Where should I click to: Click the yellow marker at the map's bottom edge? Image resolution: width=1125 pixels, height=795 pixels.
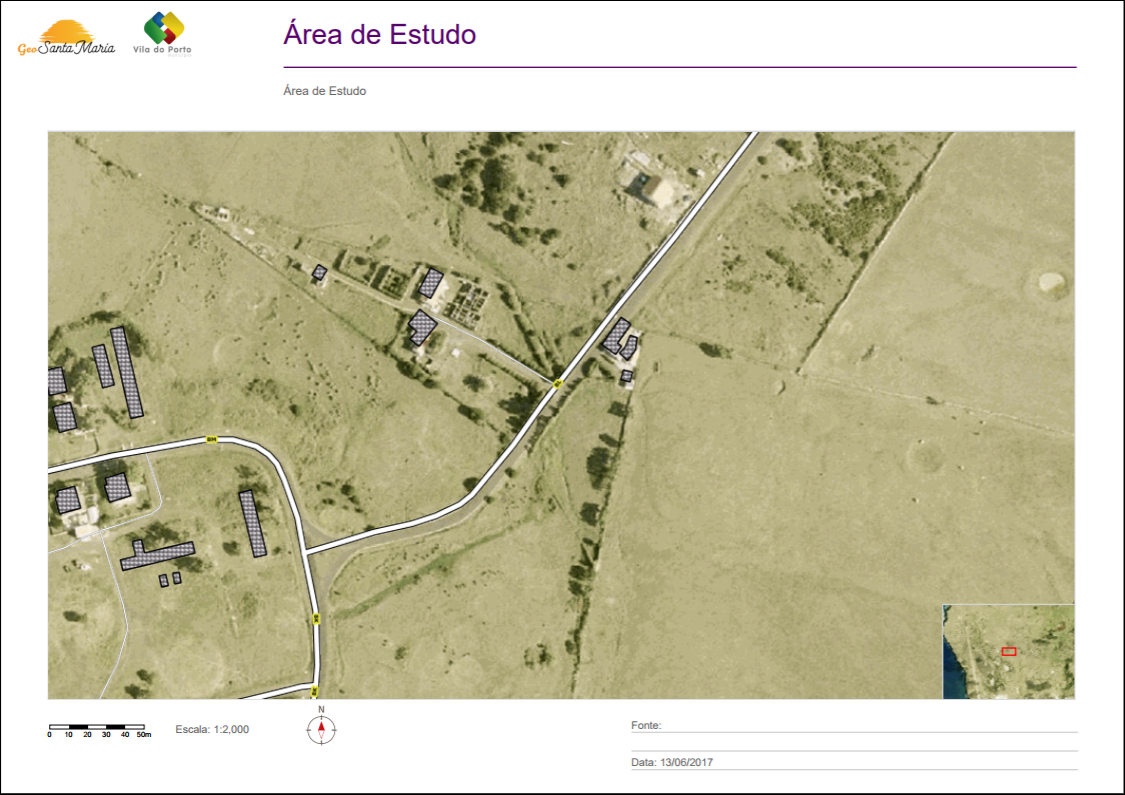314,689
